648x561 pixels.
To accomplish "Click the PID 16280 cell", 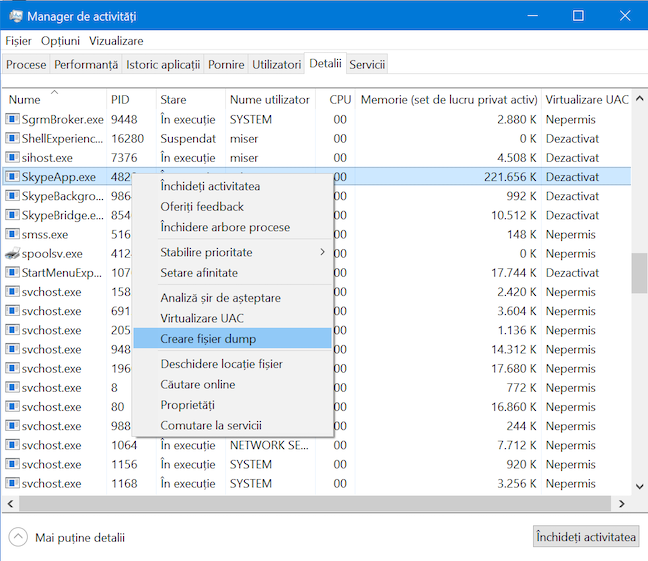I will point(127,138).
